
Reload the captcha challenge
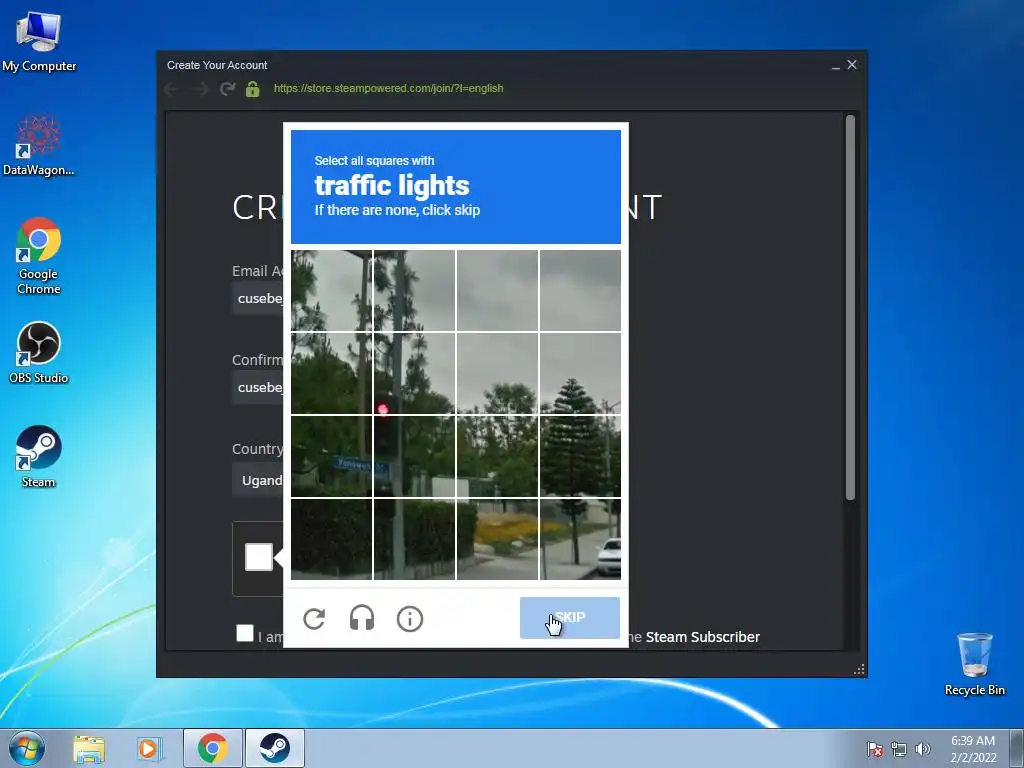coord(314,618)
